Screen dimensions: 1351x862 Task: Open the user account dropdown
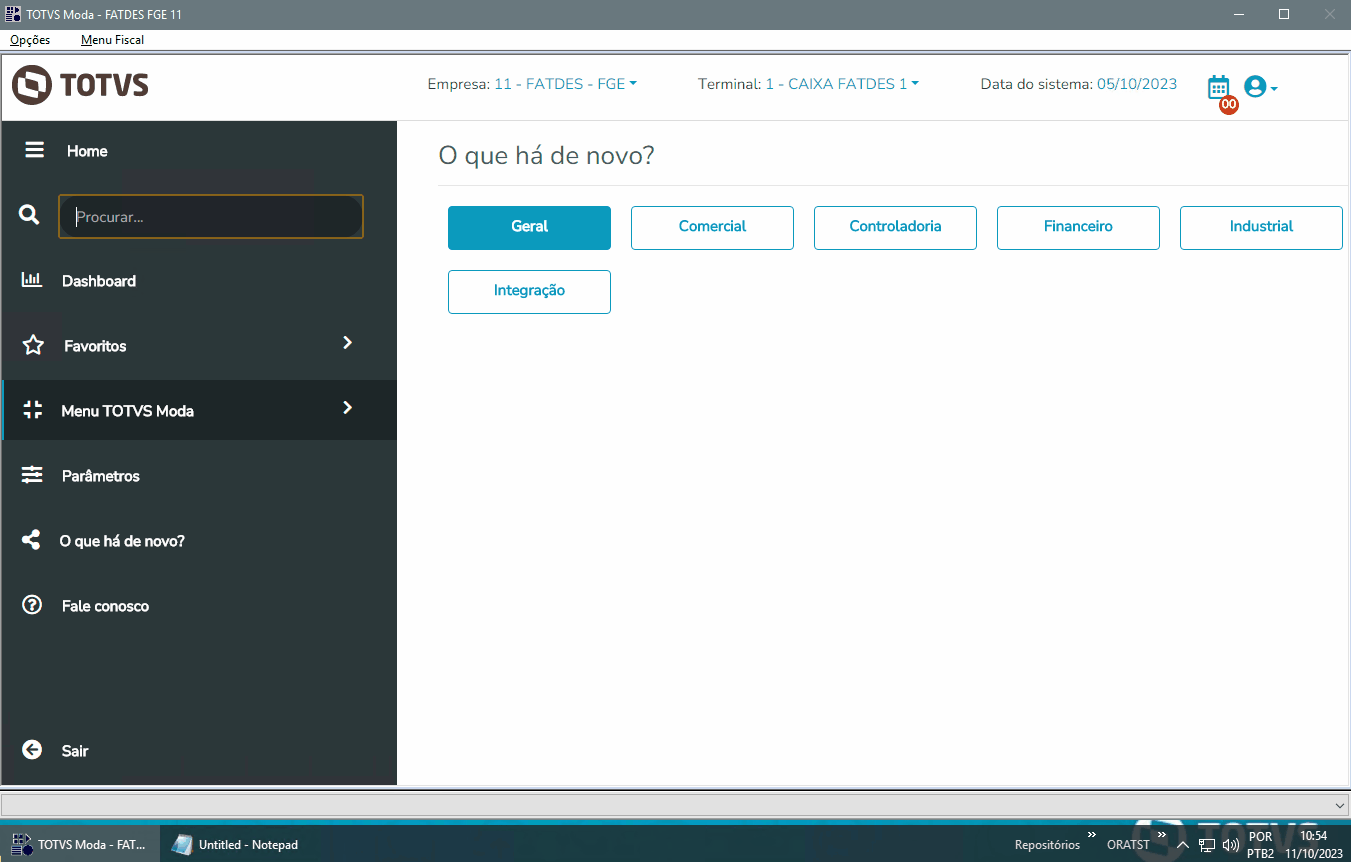[x=1261, y=87]
